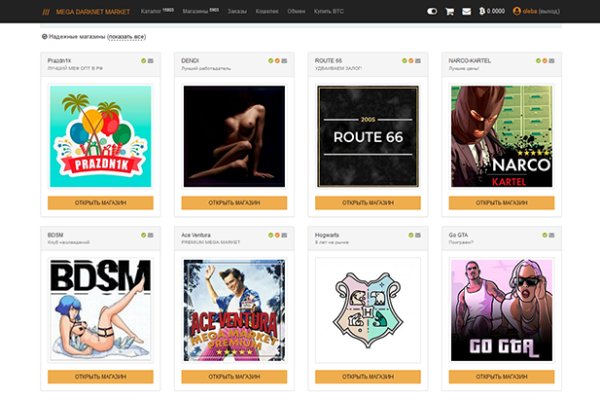This screenshot has height=400, width=600.
Task: Open the shopping cart icon
Action: coord(449,11)
